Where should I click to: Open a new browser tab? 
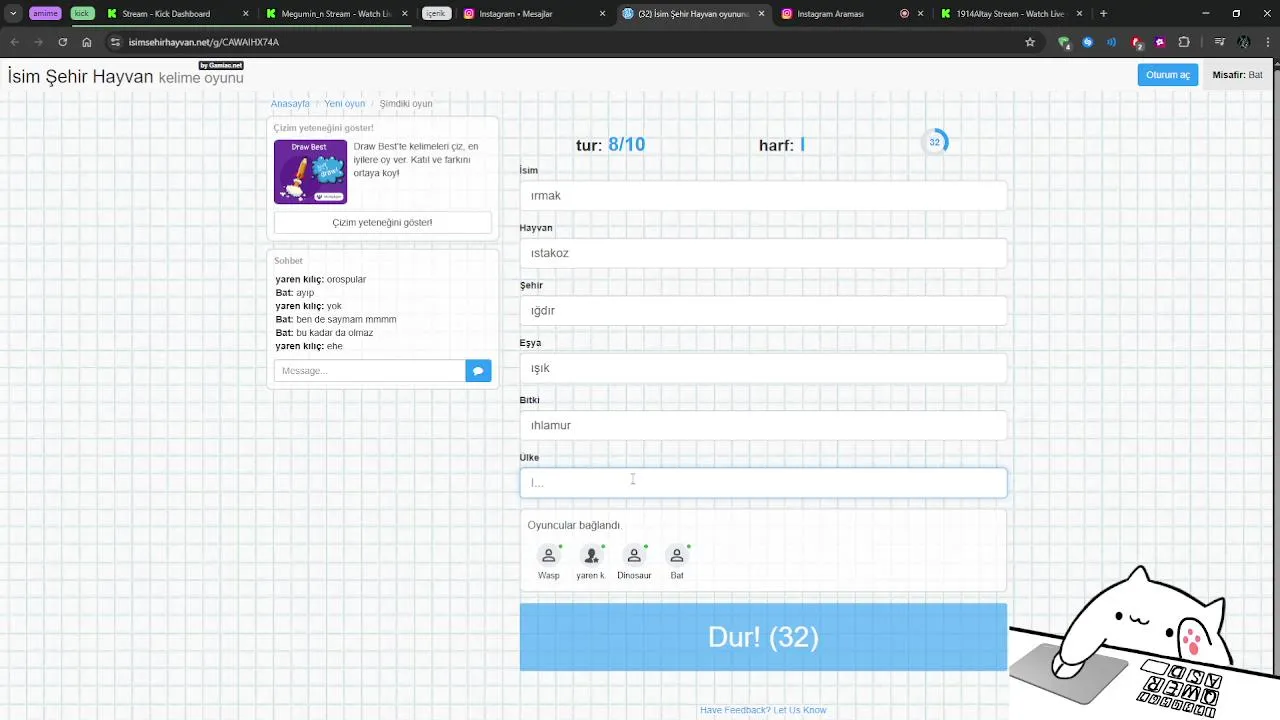click(x=1104, y=14)
